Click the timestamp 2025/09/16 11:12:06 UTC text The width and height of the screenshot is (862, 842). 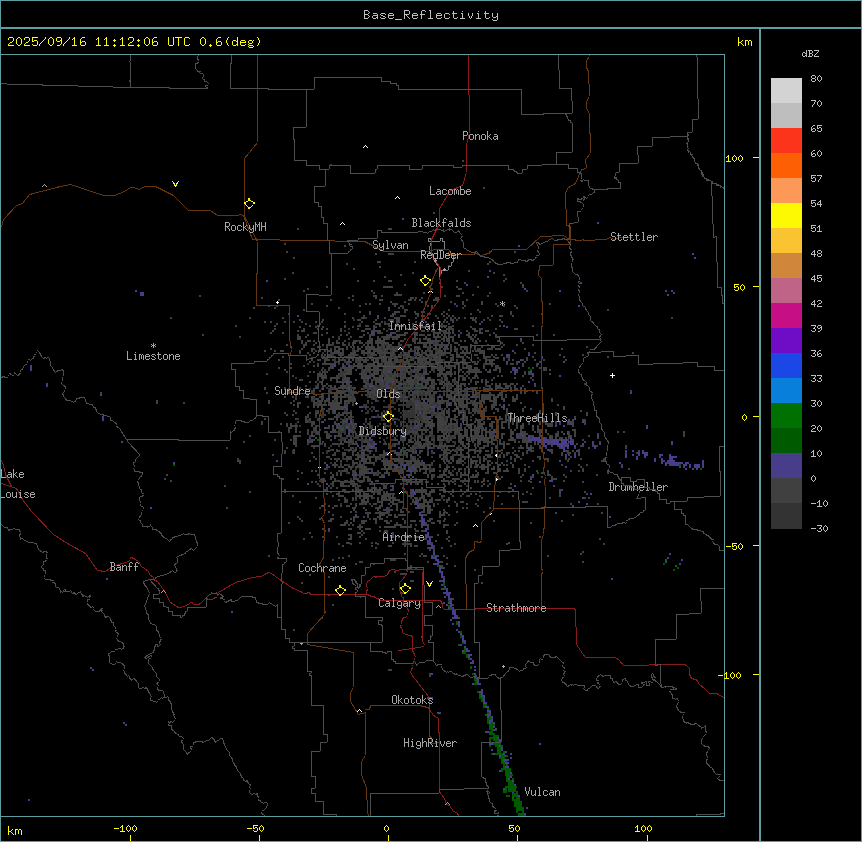(100, 41)
